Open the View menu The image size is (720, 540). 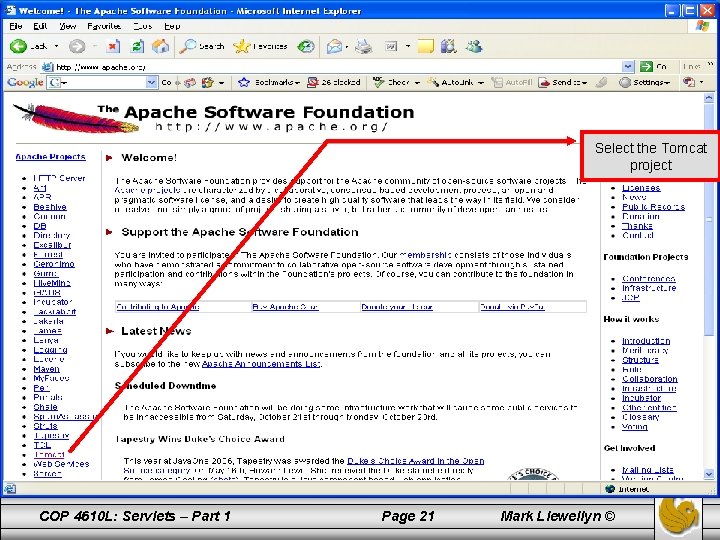pyautogui.click(x=67, y=26)
